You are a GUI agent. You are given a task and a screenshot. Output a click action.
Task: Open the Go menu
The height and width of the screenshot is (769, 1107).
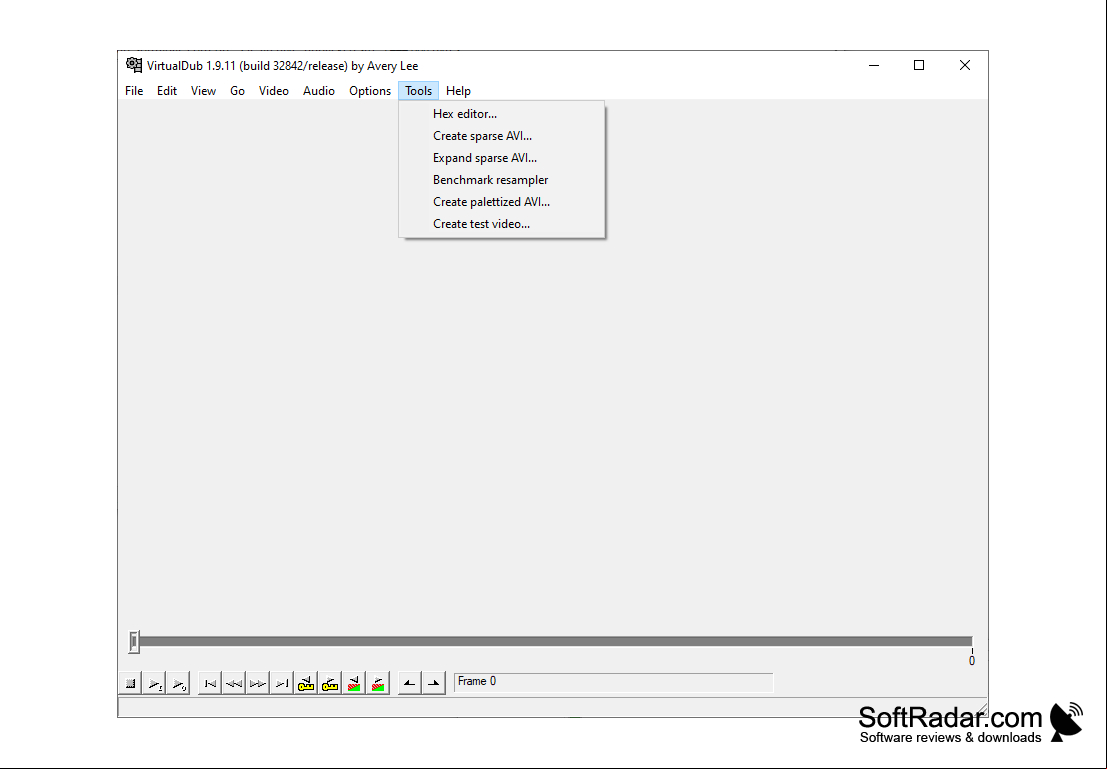tap(237, 91)
